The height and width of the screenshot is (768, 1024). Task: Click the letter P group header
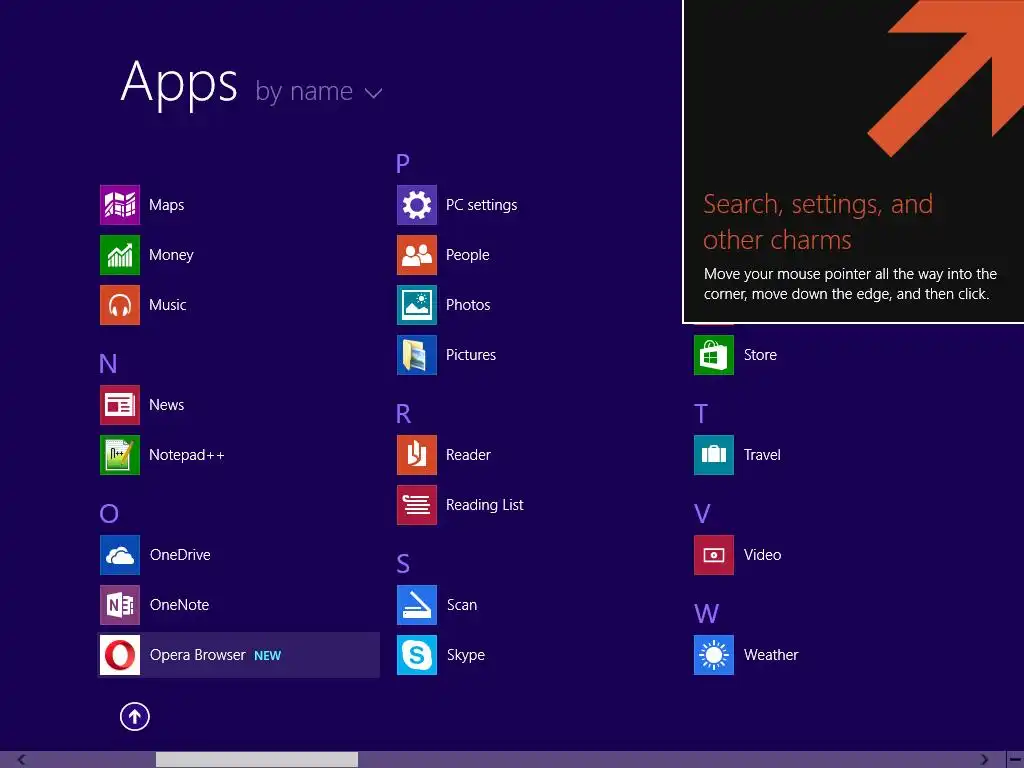click(403, 163)
